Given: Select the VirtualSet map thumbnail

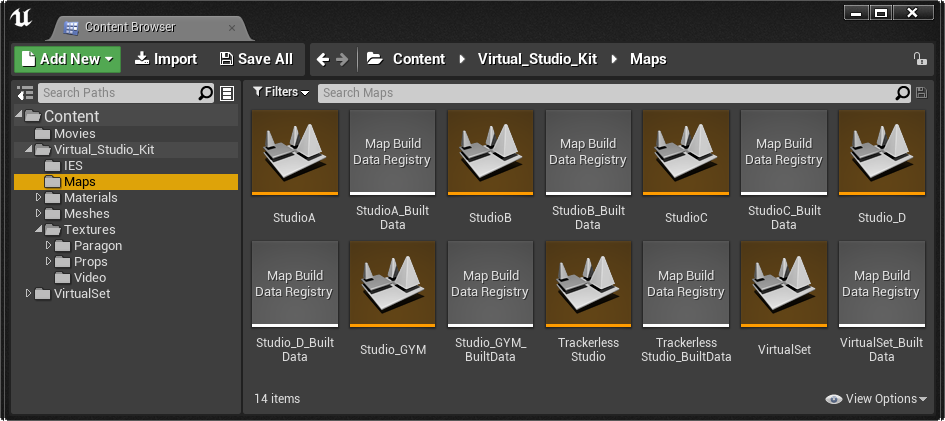Looking at the screenshot, I should [783, 284].
